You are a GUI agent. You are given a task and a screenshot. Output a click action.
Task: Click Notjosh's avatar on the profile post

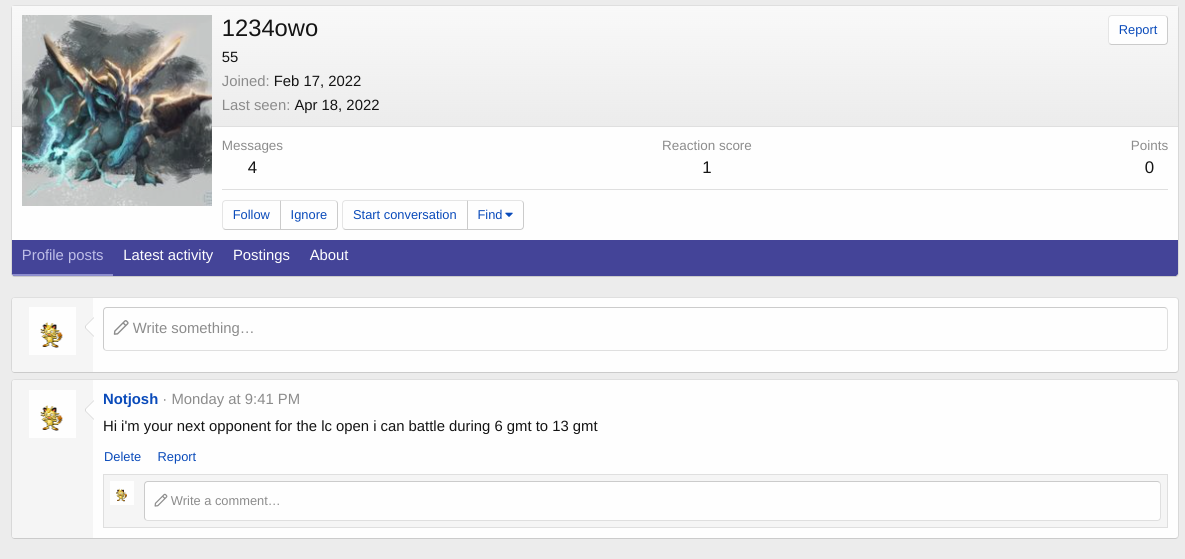coord(52,414)
